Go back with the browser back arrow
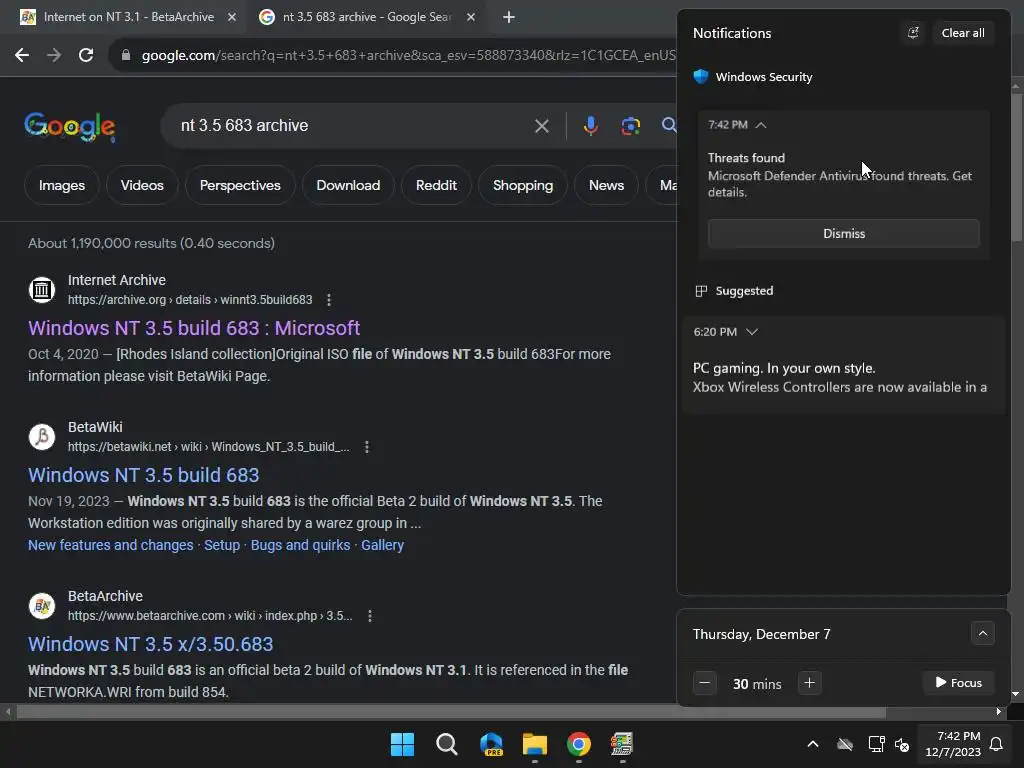 coord(22,56)
